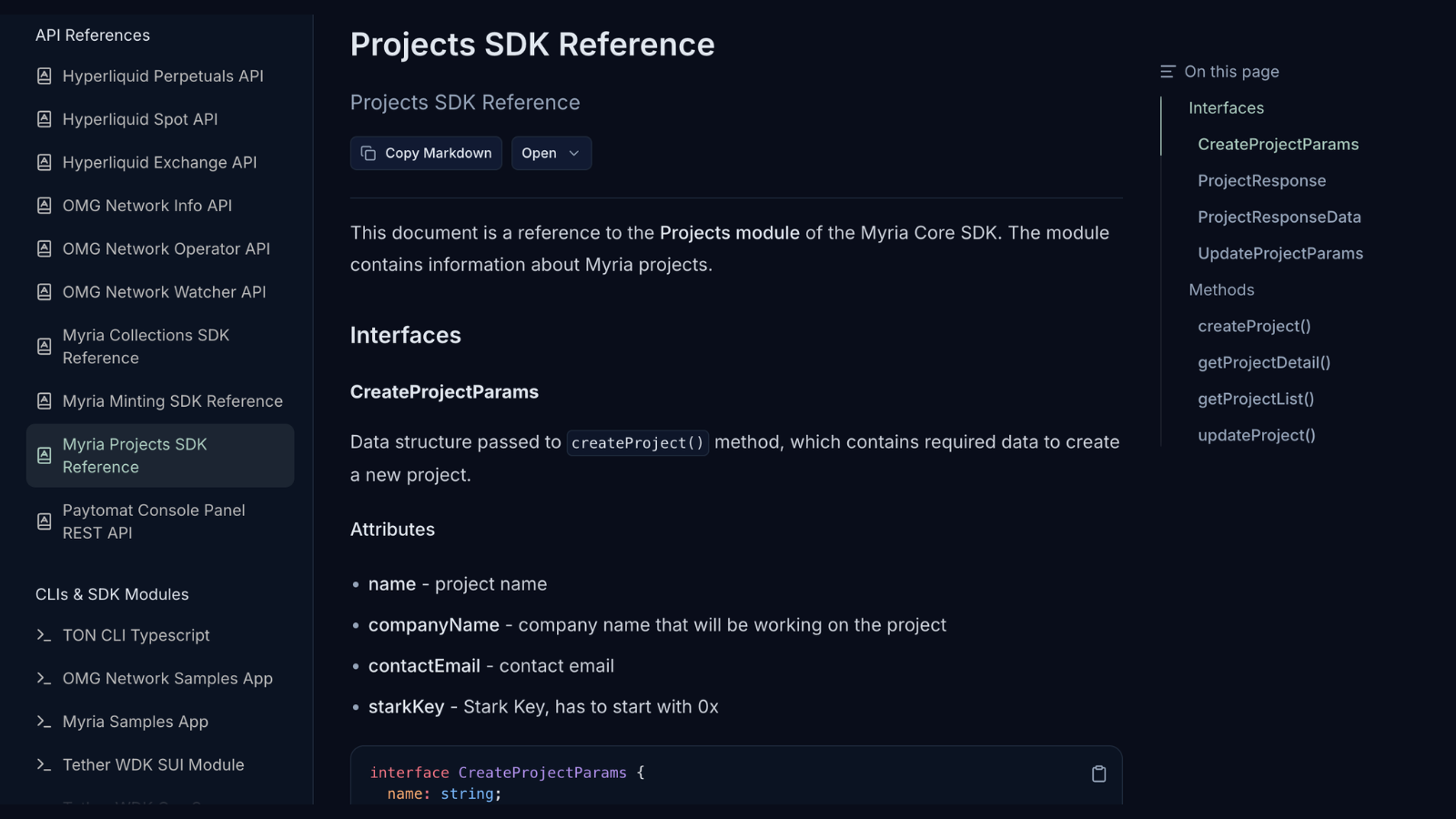Click the On this page list icon
1456x819 pixels.
coord(1168,72)
